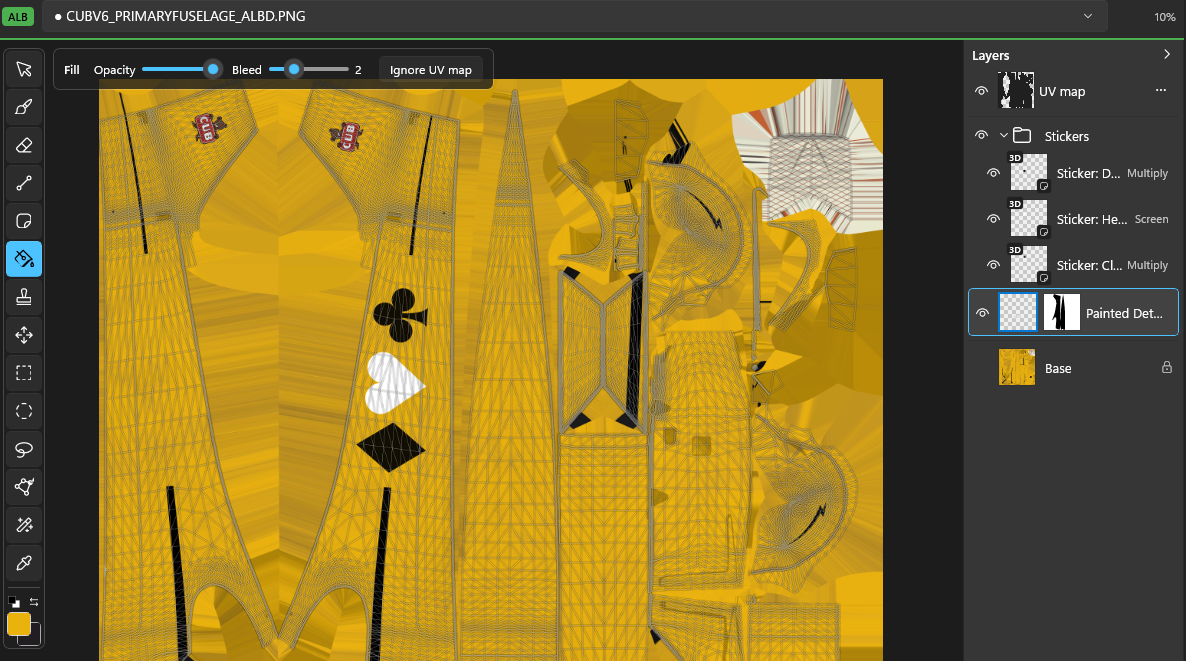Click the Ignore UV map button

tap(430, 70)
